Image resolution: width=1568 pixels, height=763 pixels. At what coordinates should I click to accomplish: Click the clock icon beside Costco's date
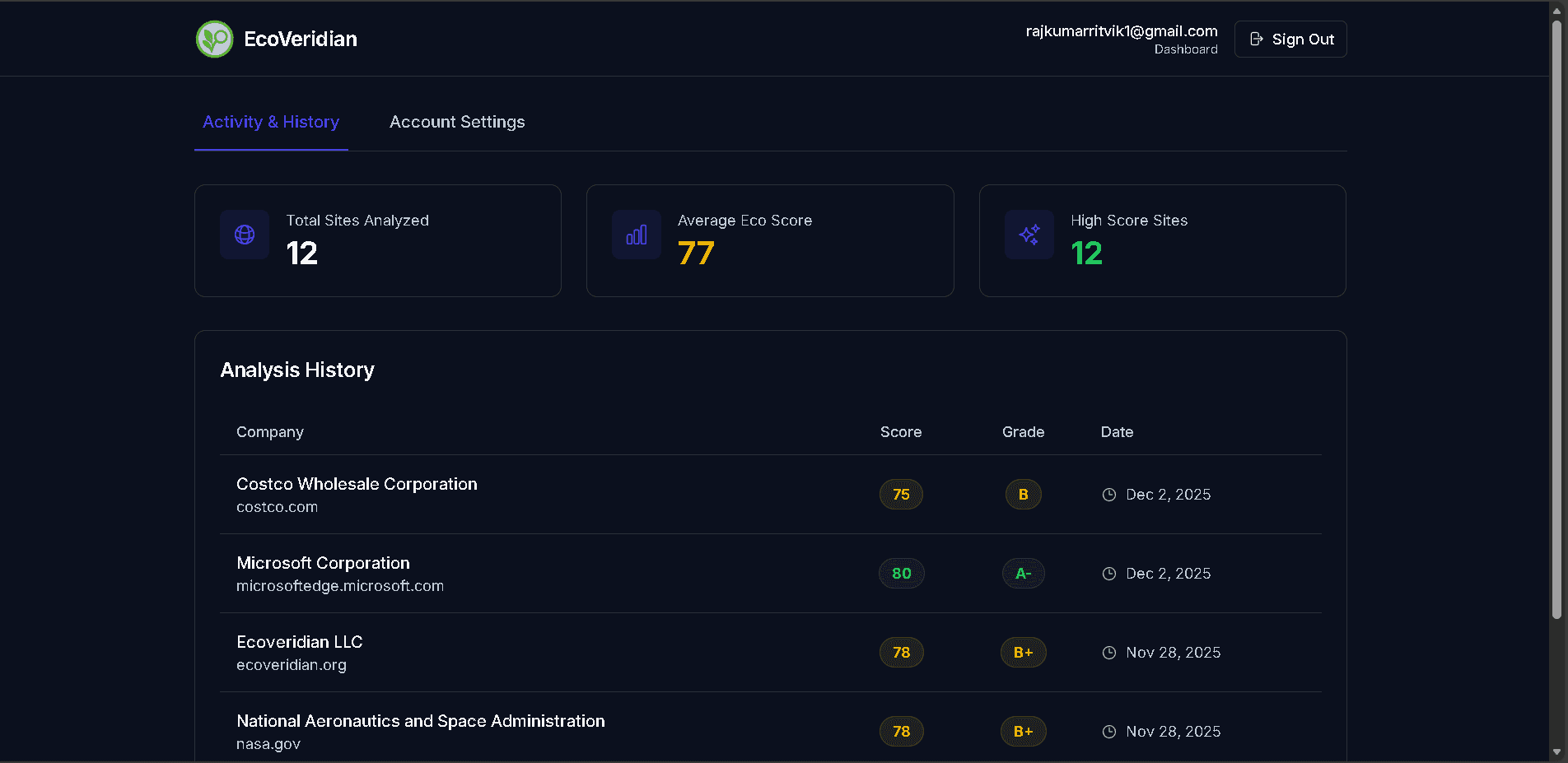click(1108, 494)
